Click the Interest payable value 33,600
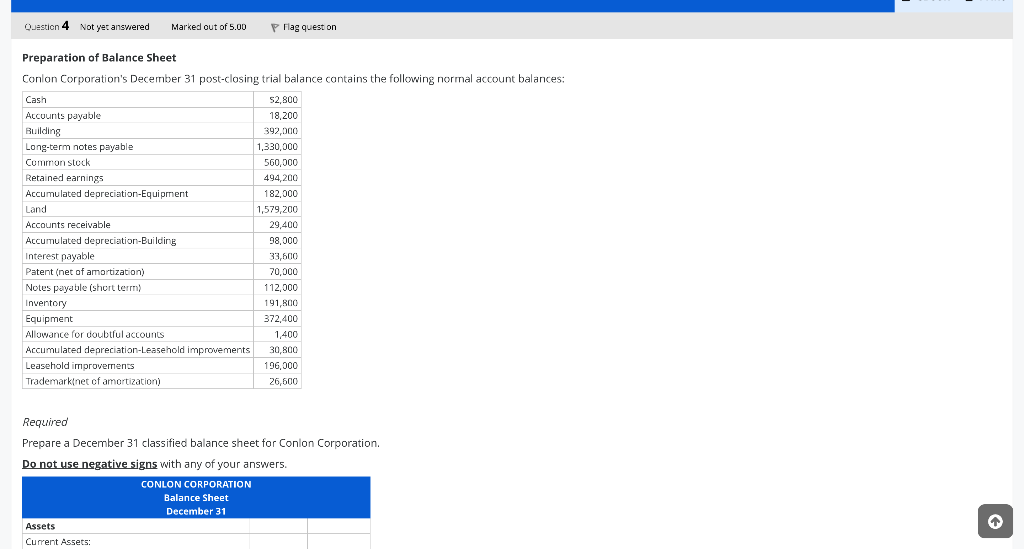 pyautogui.click(x=283, y=257)
